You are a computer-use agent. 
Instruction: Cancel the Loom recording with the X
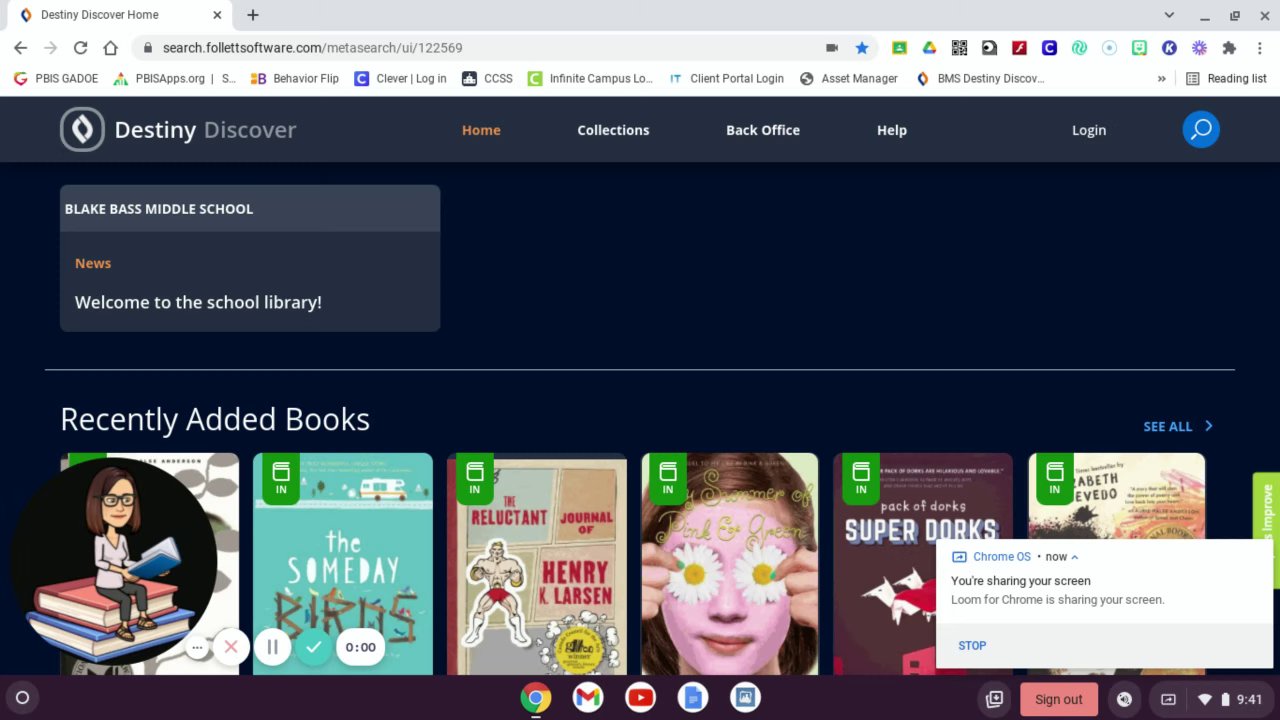coord(231,647)
